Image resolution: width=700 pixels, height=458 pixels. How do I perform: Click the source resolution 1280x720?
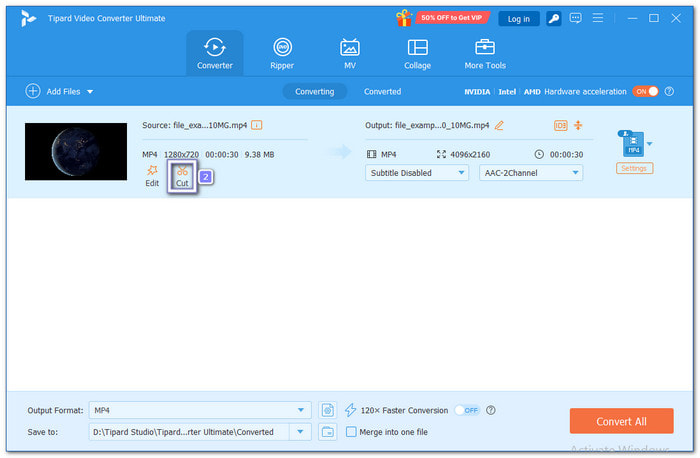pos(181,154)
